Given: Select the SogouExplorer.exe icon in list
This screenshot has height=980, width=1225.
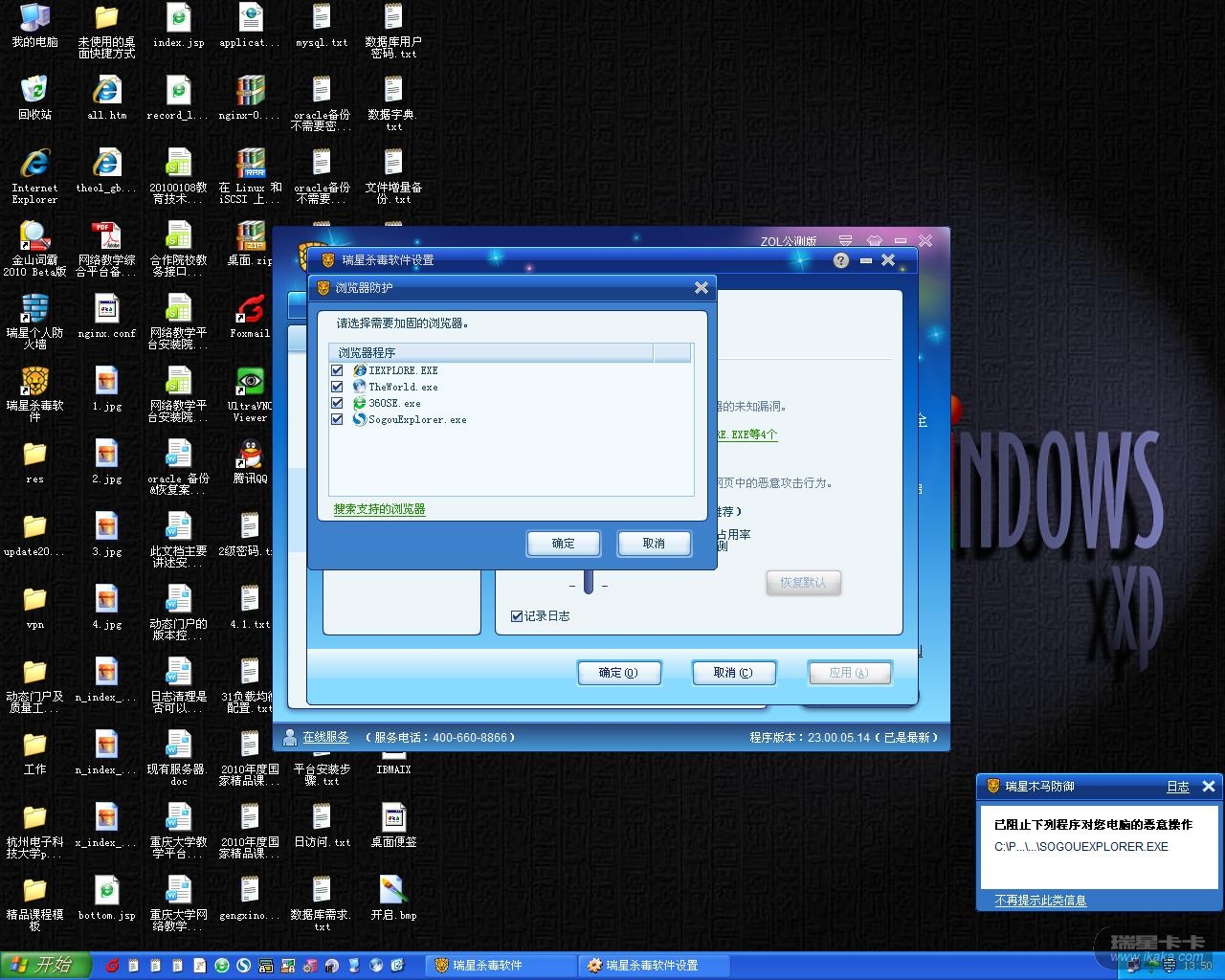Looking at the screenshot, I should 360,419.
